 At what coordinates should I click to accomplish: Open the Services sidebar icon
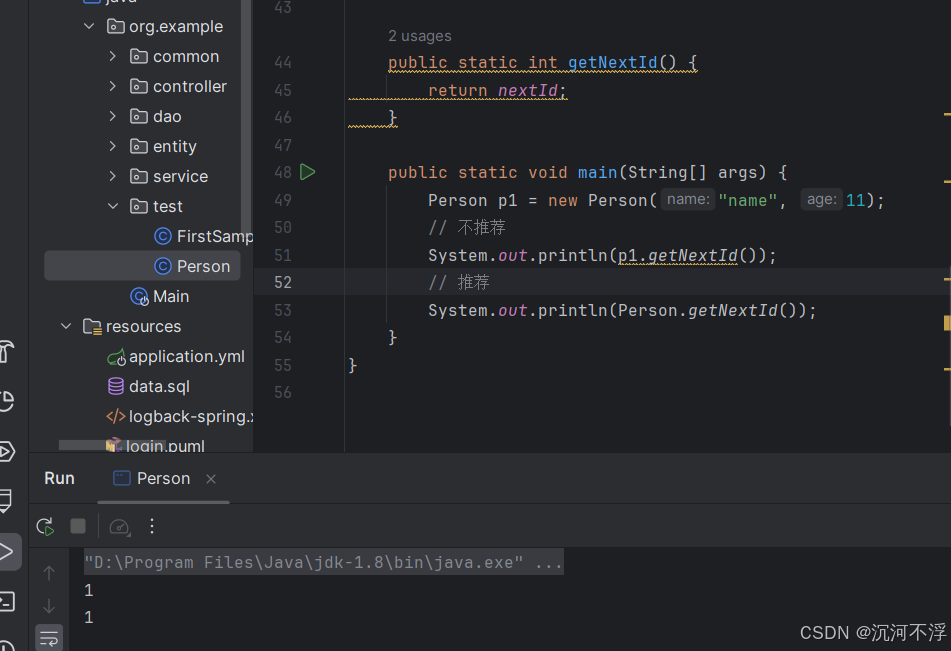pos(7,452)
